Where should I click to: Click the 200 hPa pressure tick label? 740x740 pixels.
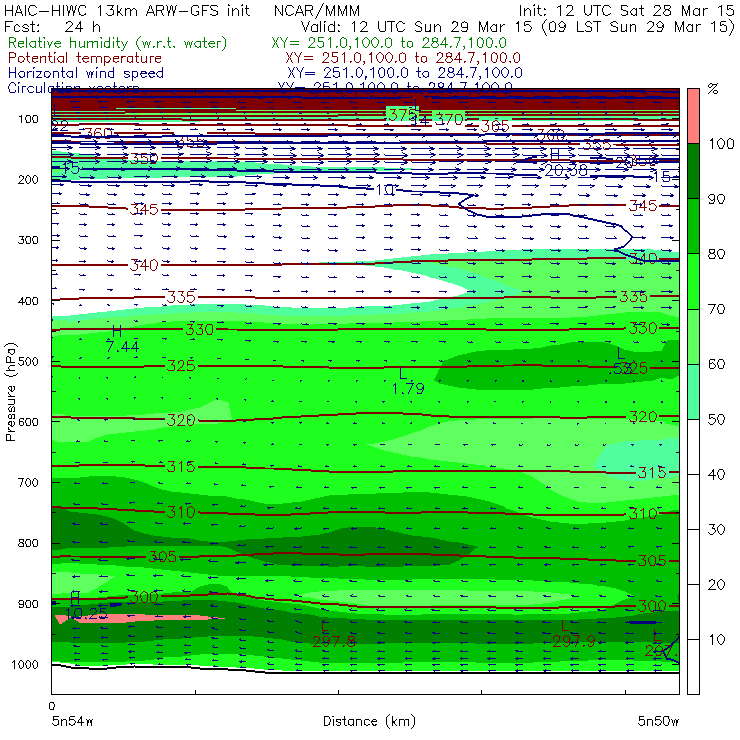pyautogui.click(x=28, y=179)
